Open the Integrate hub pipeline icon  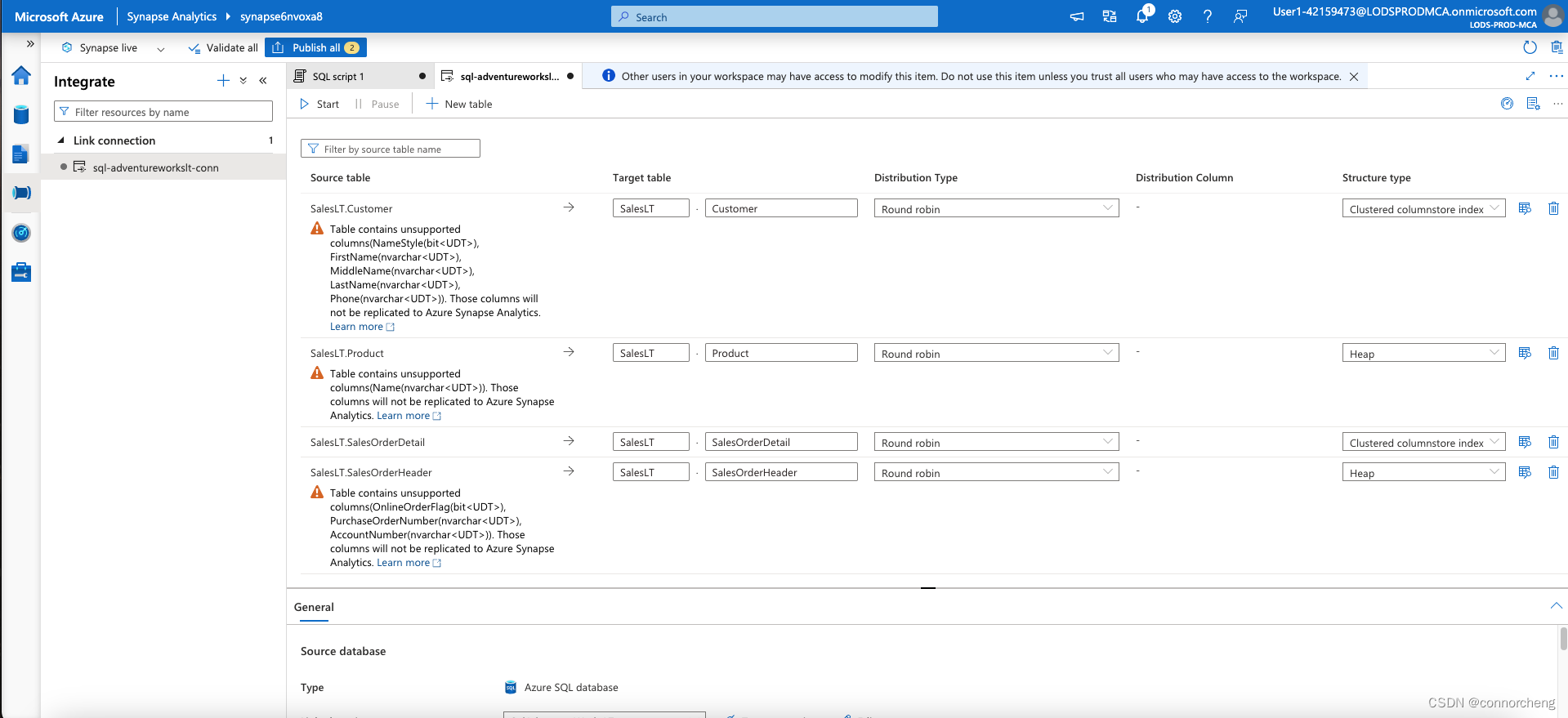[21, 193]
